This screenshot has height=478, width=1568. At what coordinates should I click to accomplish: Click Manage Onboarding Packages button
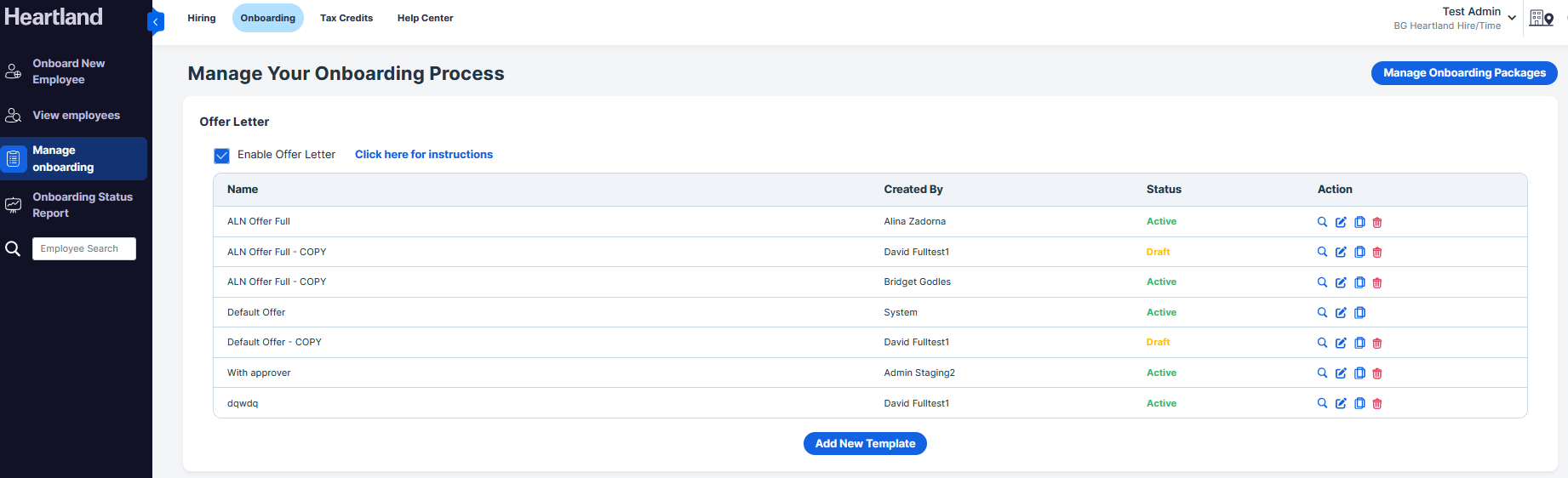coord(1464,73)
